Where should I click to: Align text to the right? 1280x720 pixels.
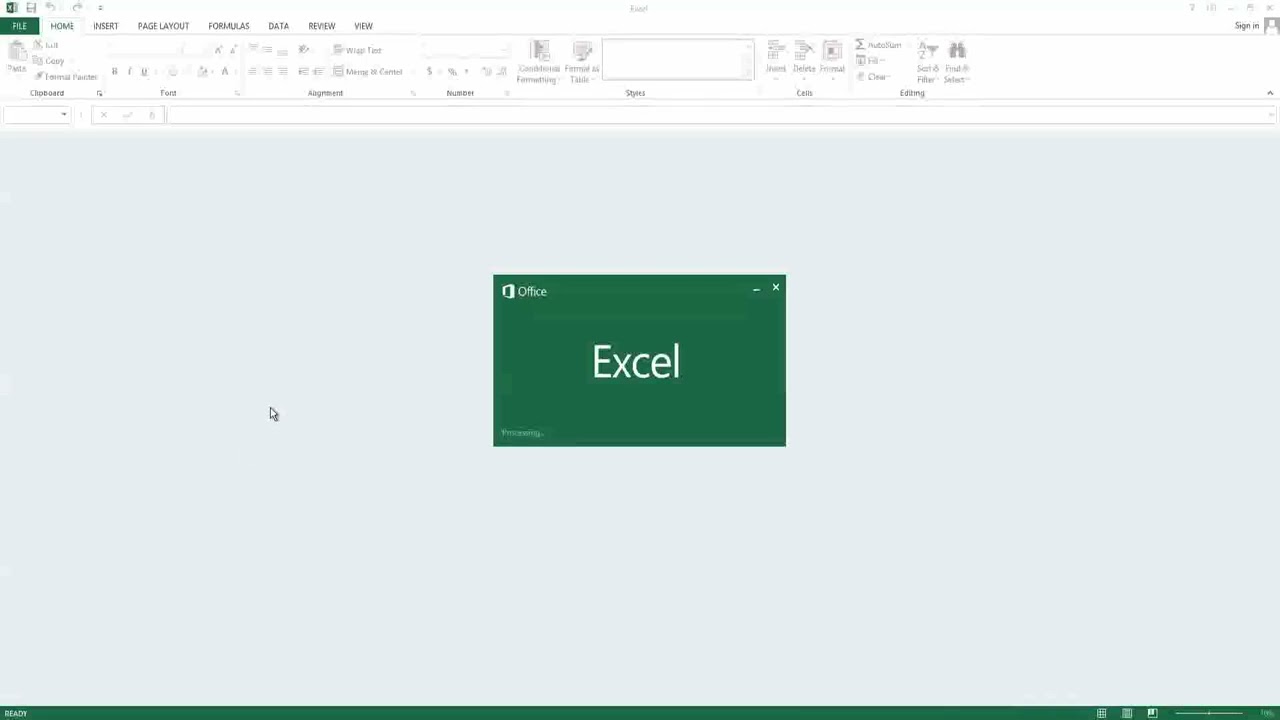pyautogui.click(x=282, y=72)
